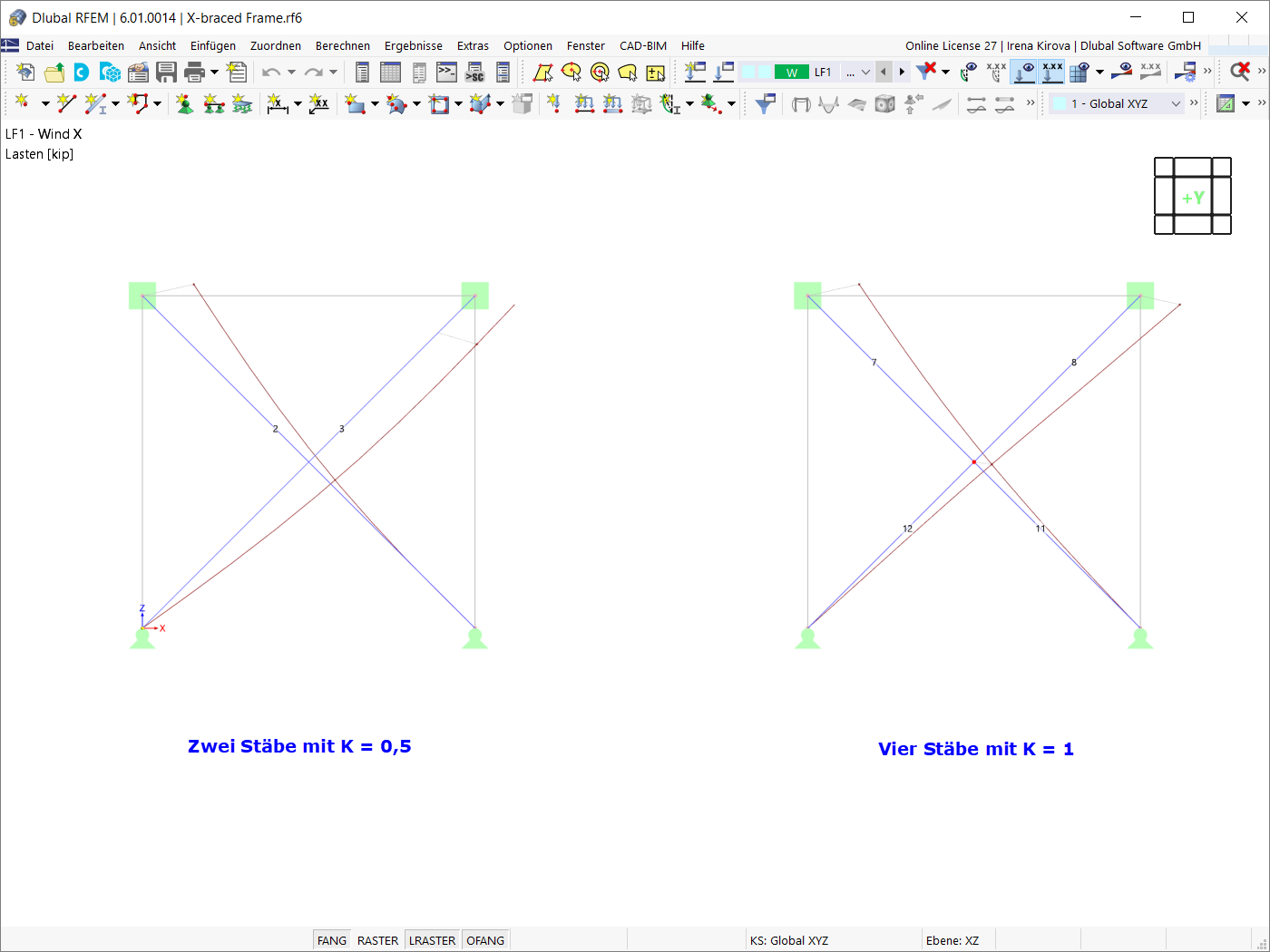Expand the redo history arrow

334,73
